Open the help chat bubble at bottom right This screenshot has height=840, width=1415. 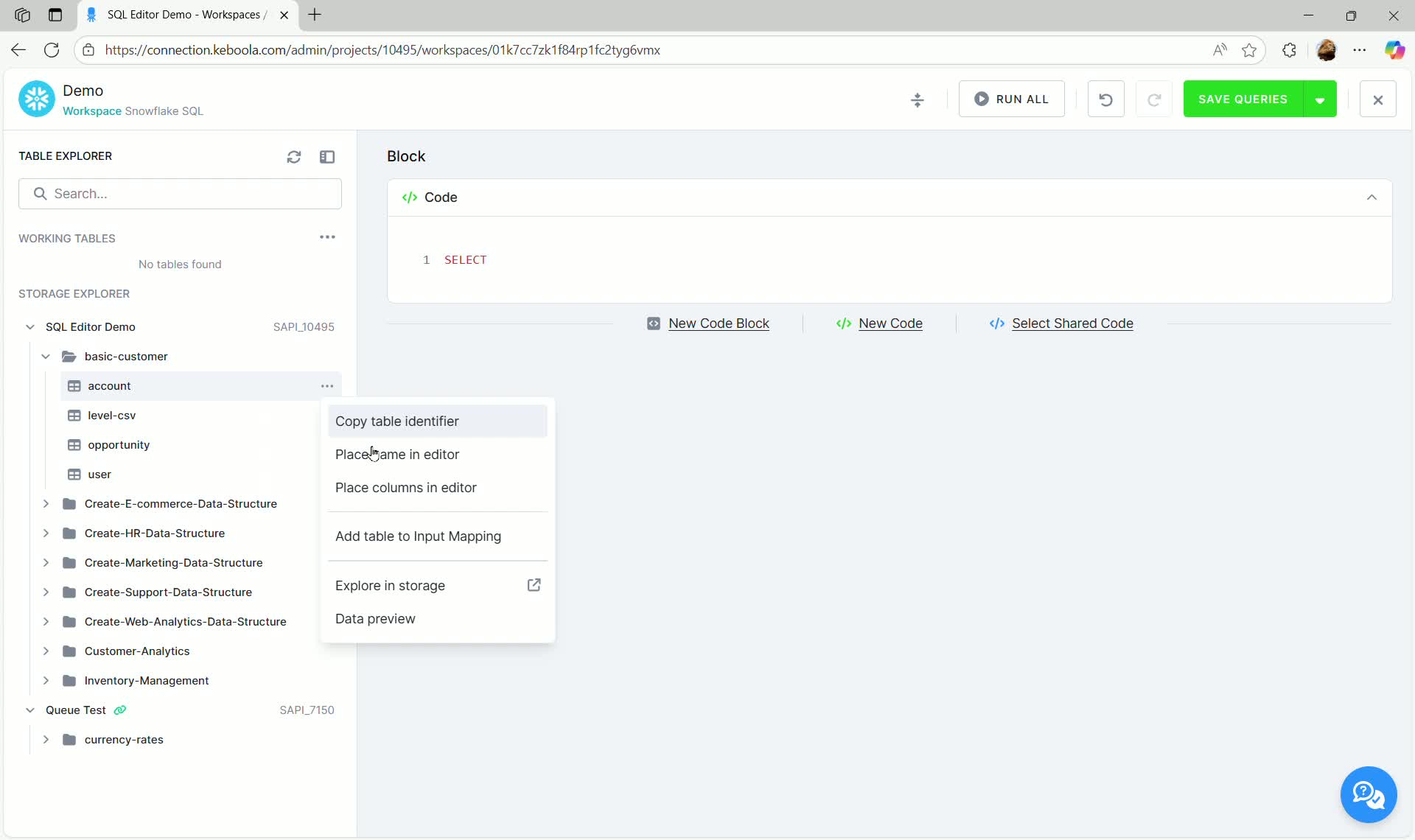pos(1369,794)
